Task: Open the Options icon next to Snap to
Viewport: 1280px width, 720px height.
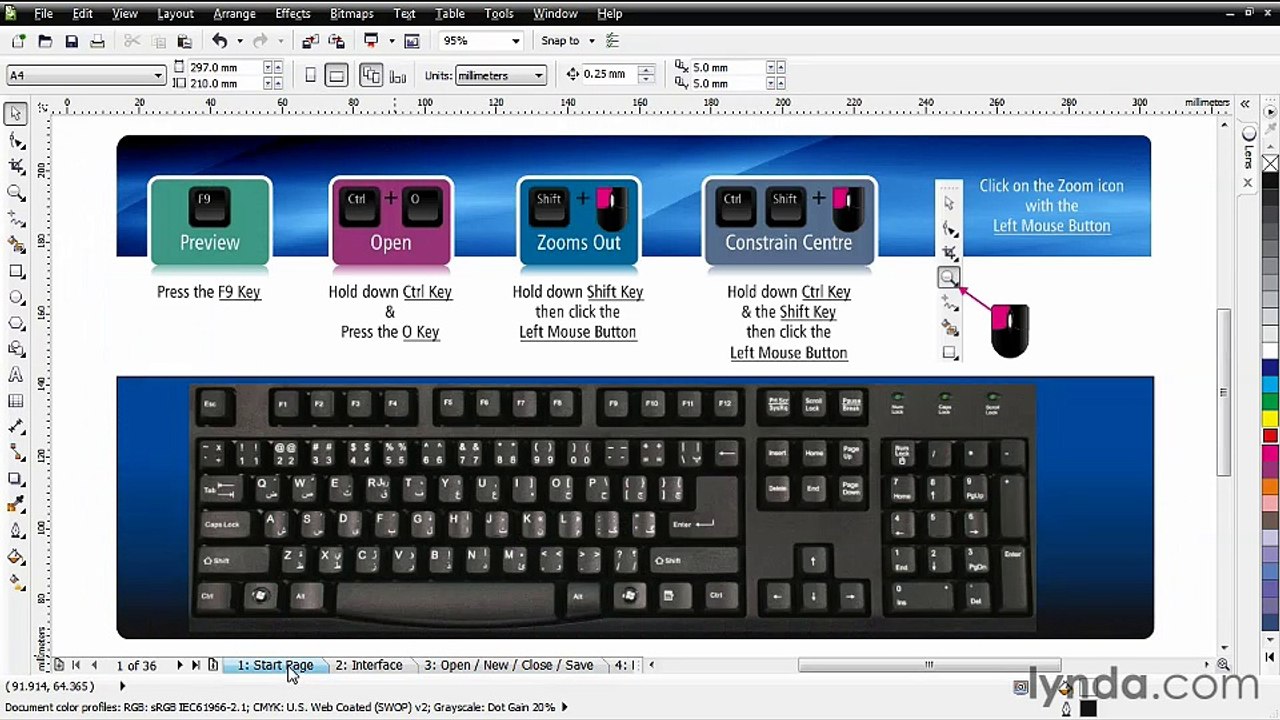Action: (x=613, y=41)
